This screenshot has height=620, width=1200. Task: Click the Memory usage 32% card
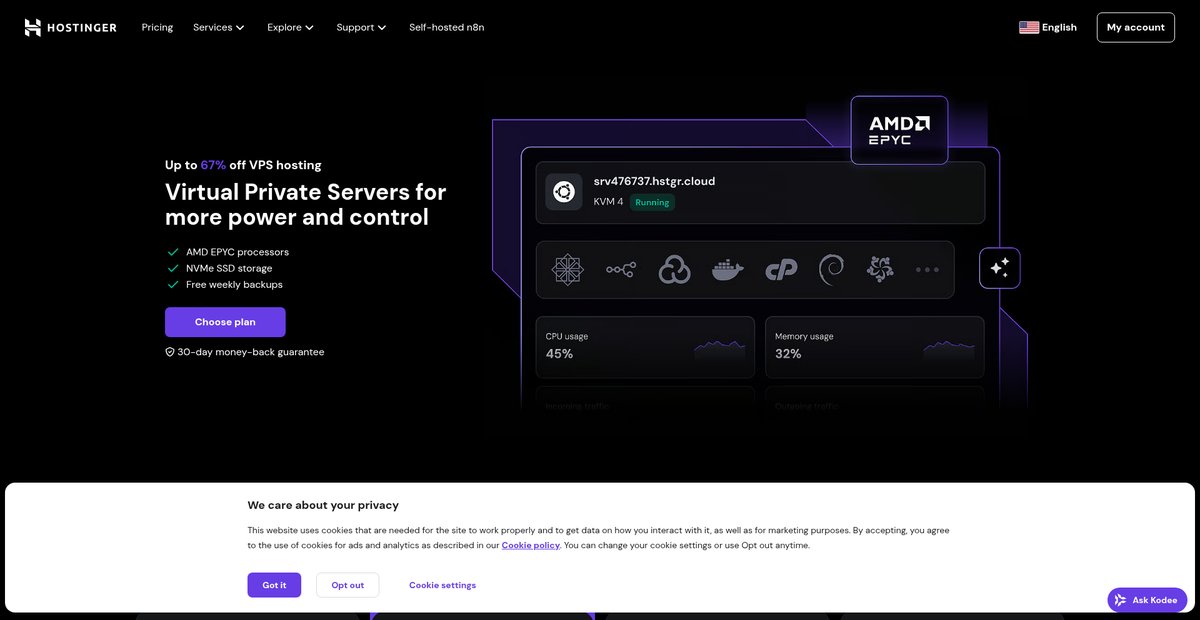pos(875,347)
